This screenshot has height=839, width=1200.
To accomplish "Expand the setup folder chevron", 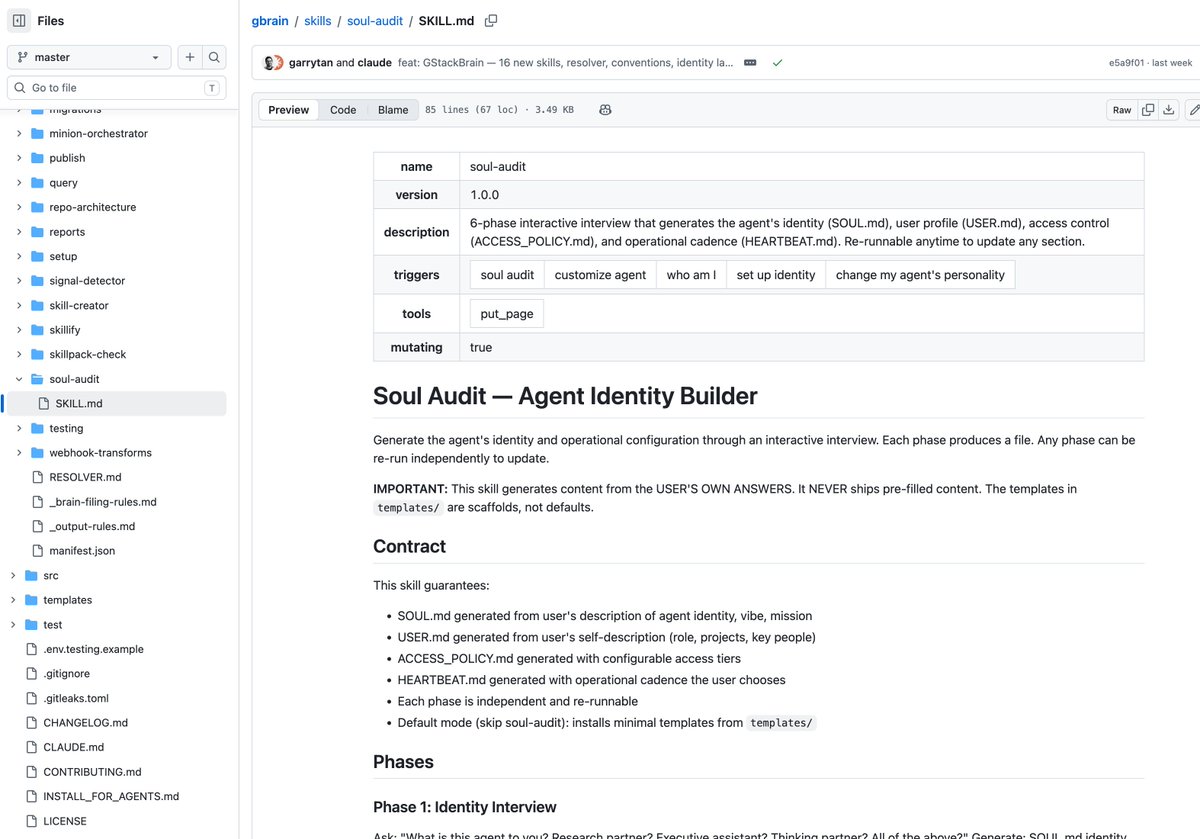I will [19, 256].
